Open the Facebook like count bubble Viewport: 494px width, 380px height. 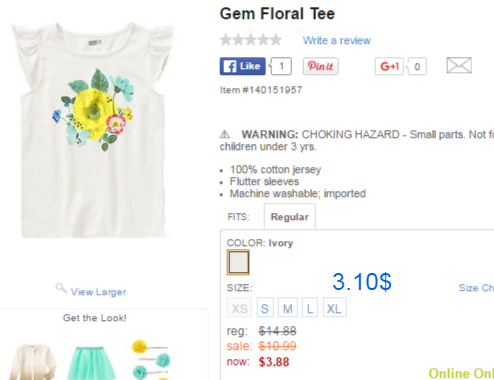pyautogui.click(x=281, y=66)
